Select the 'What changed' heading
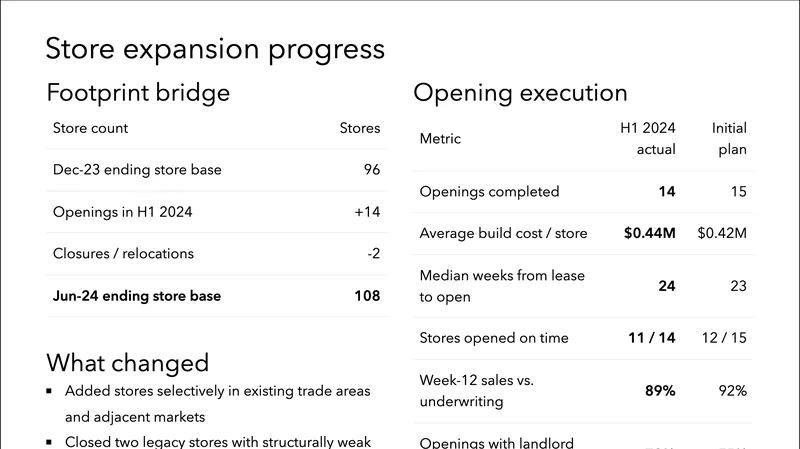The image size is (800, 449). [127, 362]
